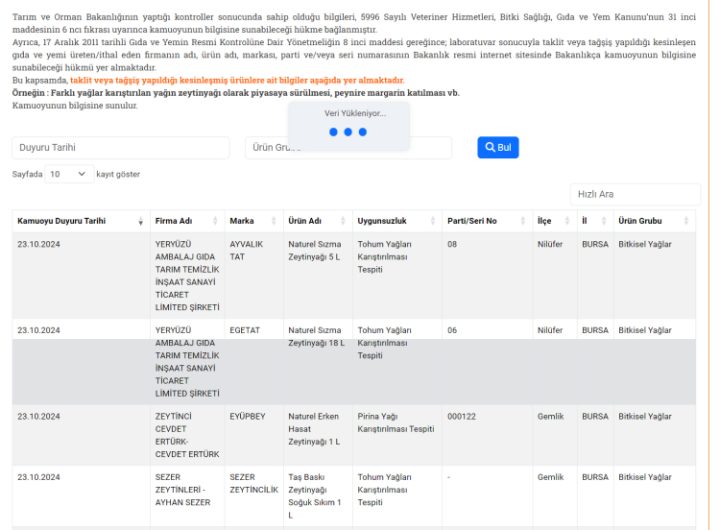The width and height of the screenshot is (720, 530).
Task: Click sort arrow on Kamuoyu Duyuru Tarihi column
Action: (140, 221)
